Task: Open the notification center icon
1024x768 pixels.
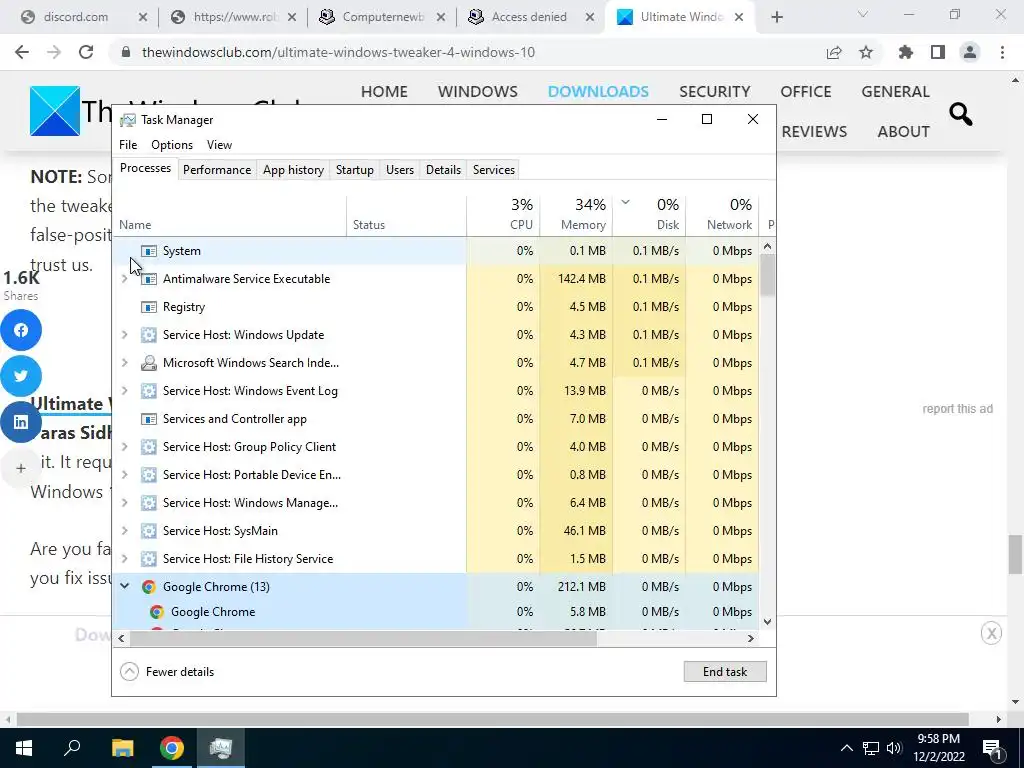Action: (992, 748)
